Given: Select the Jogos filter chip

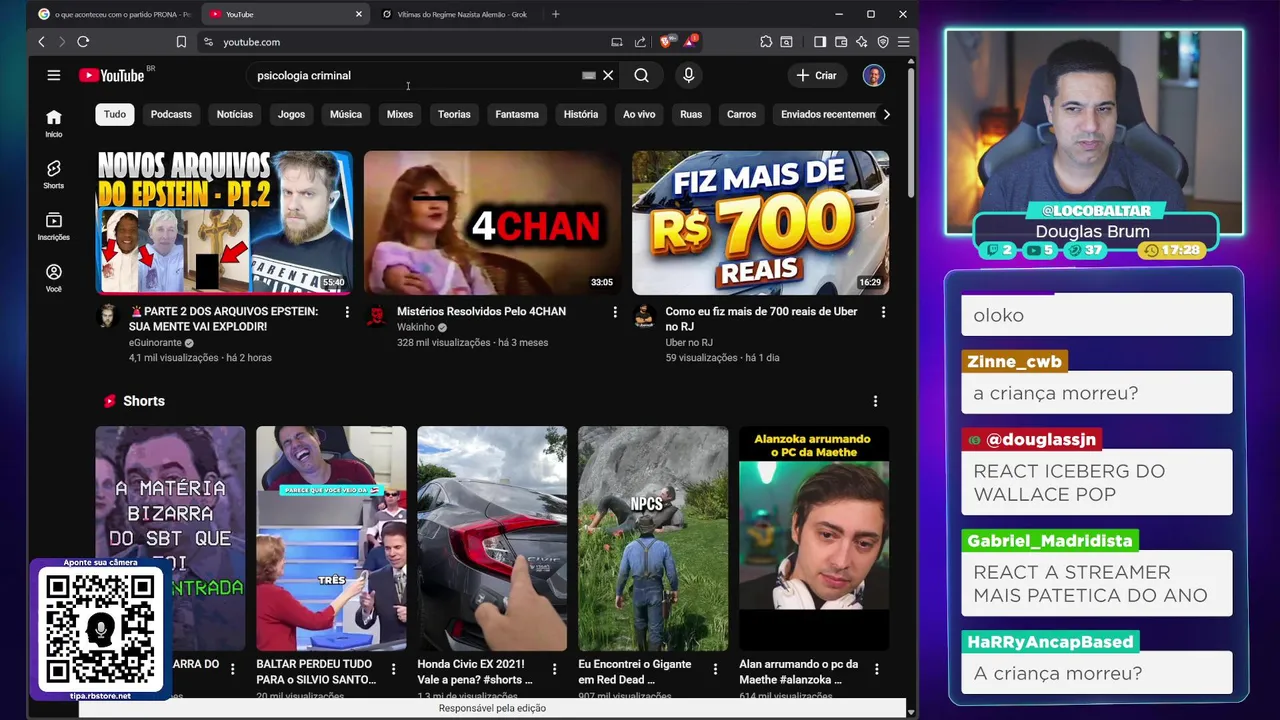Looking at the screenshot, I should coord(291,114).
